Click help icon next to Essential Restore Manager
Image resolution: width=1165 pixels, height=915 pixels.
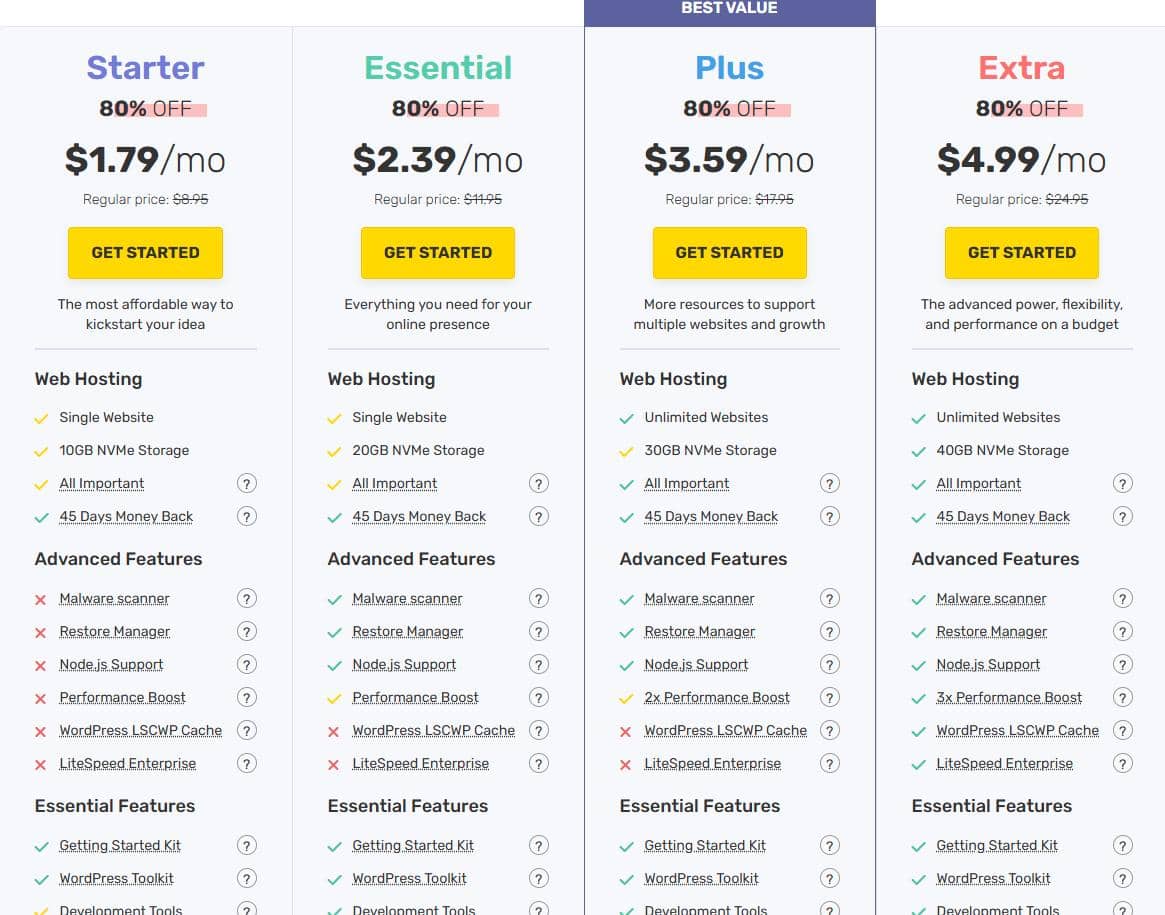point(539,632)
